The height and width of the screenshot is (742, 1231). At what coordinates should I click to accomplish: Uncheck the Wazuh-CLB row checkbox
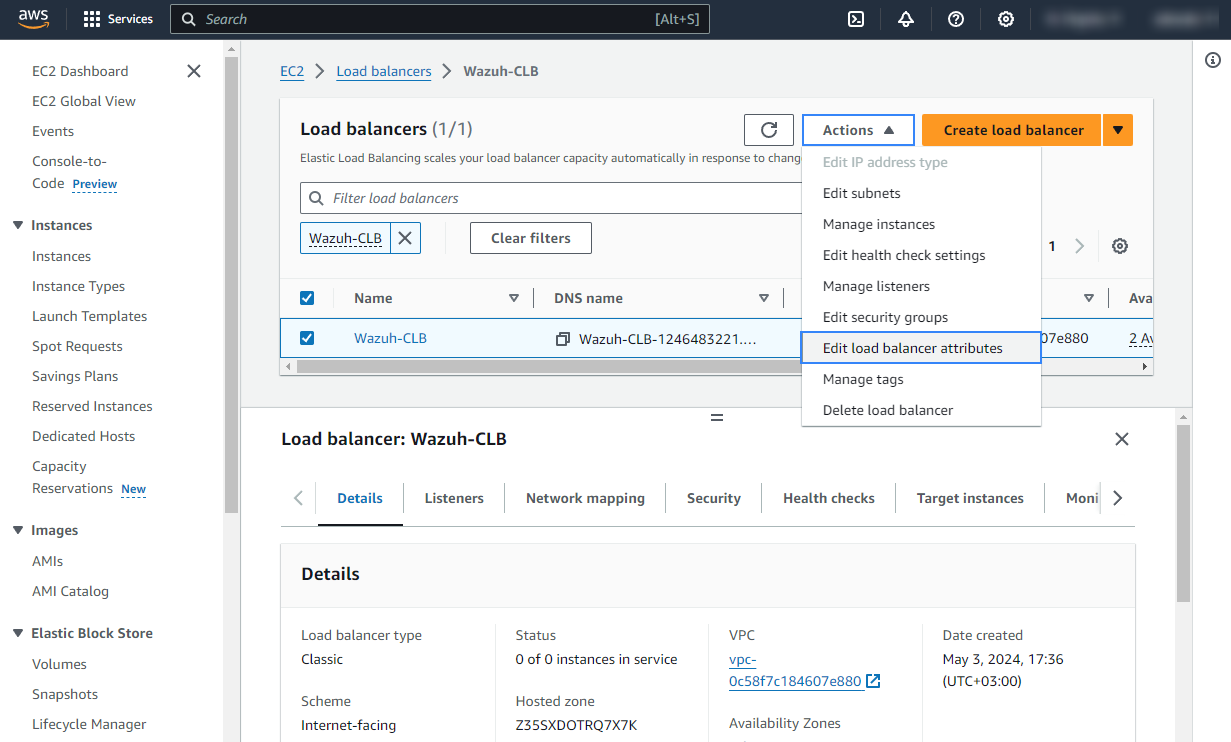pos(307,338)
